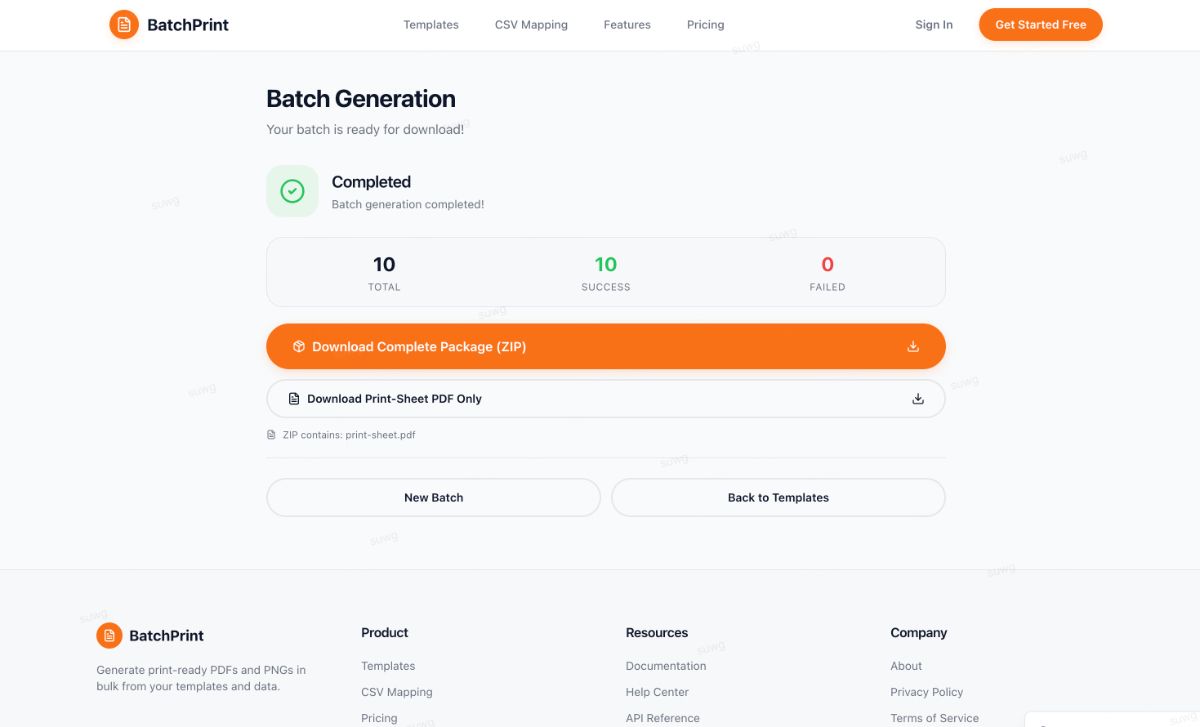Click Get Started Free
Viewport: 1200px width, 727px height.
[1040, 23]
